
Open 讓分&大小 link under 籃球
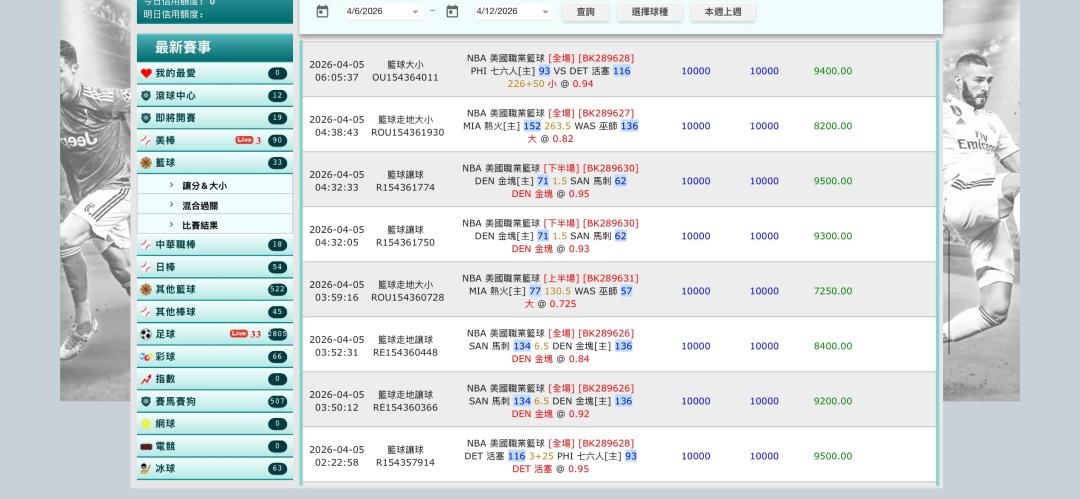[205, 186]
